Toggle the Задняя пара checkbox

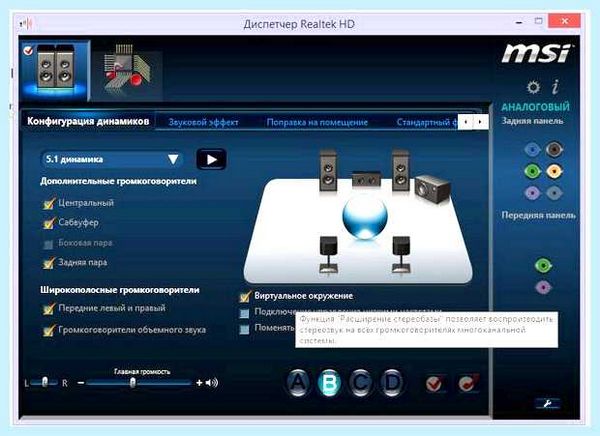coord(49,263)
